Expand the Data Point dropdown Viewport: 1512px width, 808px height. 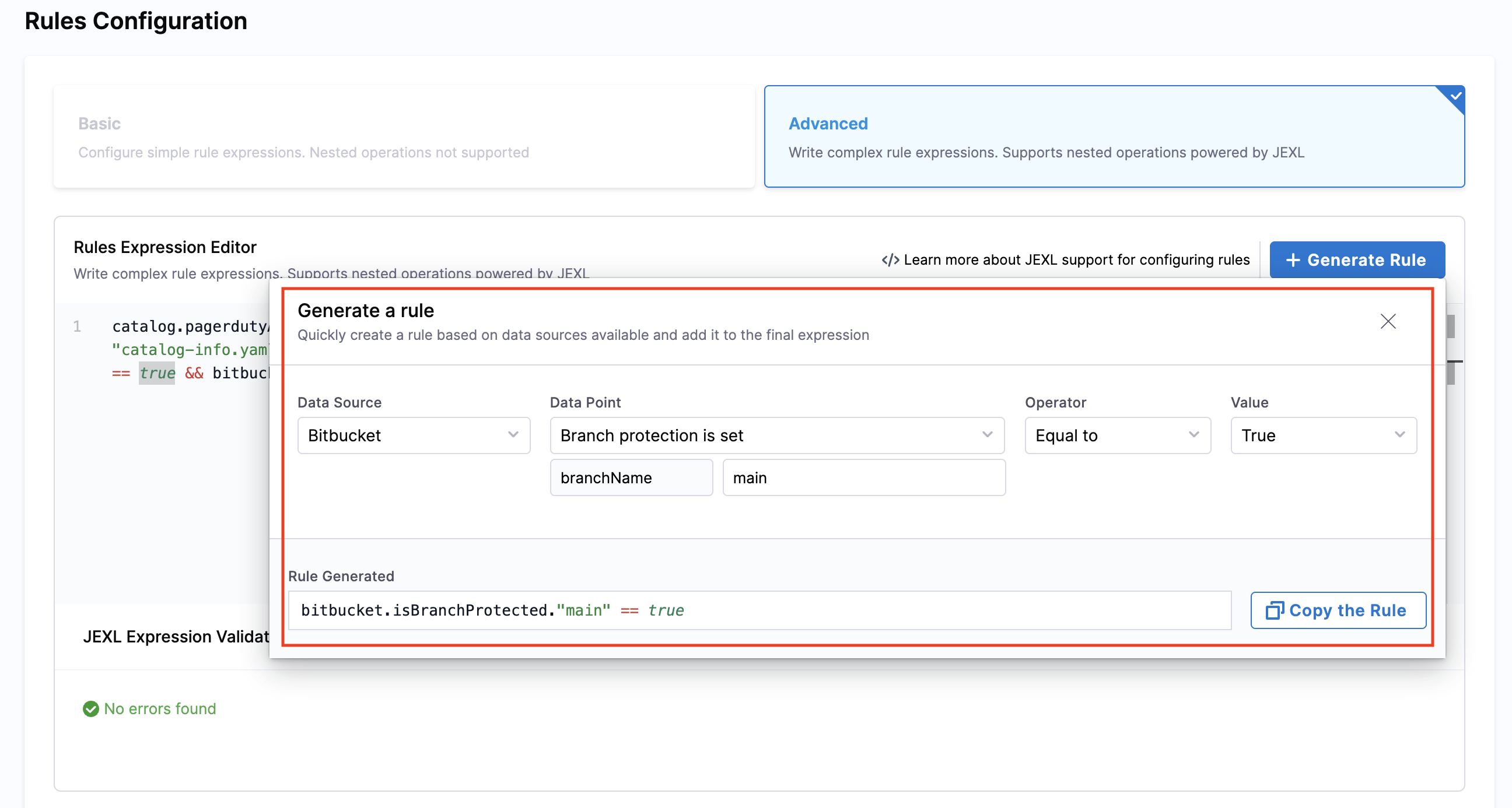(776, 435)
